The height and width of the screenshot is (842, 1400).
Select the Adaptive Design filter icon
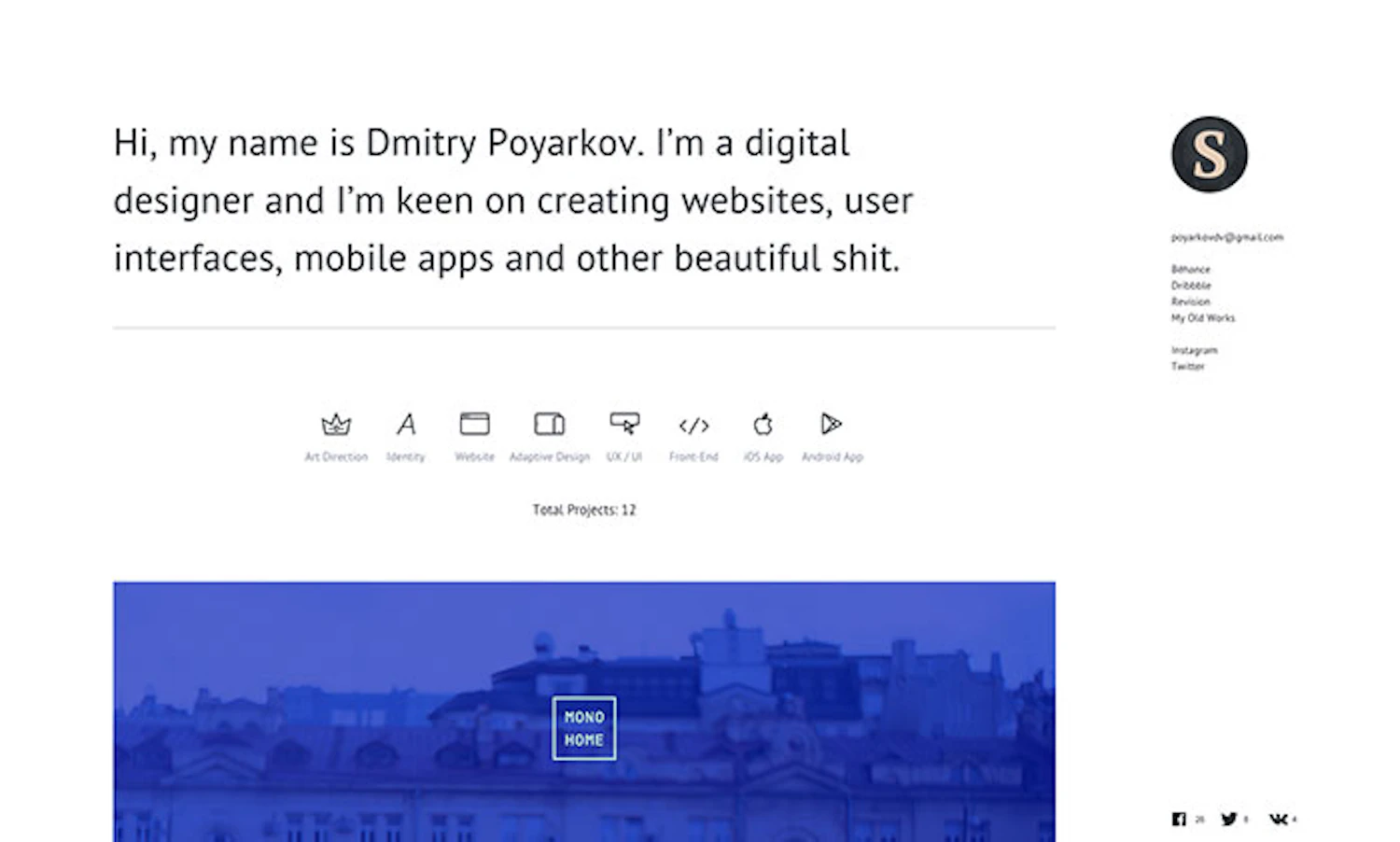click(x=549, y=425)
